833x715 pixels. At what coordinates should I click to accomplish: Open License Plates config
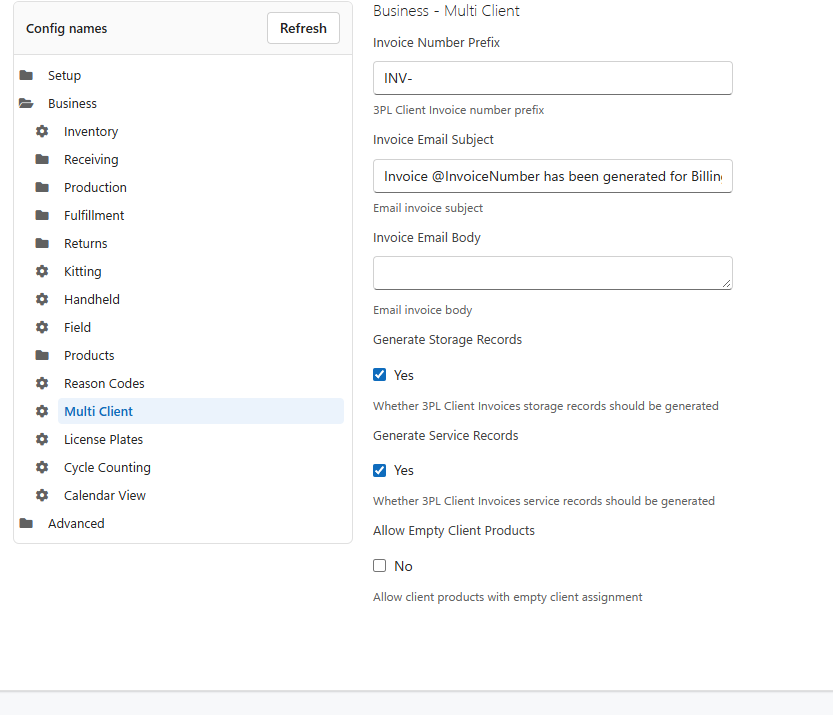tap(103, 439)
